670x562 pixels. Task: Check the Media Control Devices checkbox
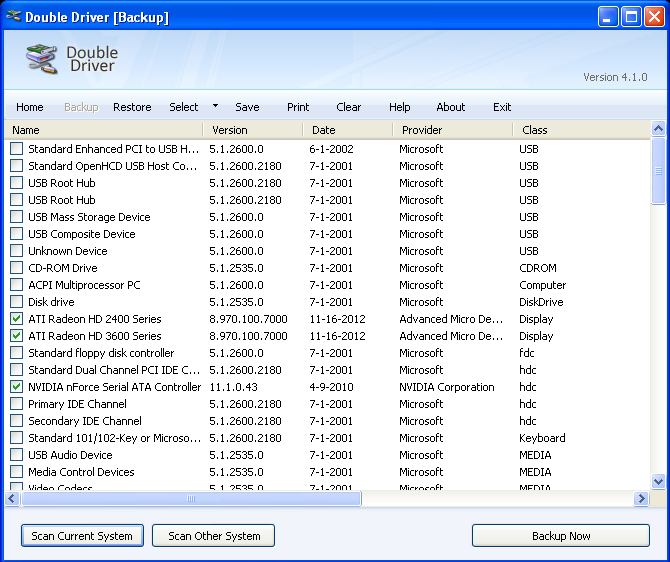tap(16, 472)
